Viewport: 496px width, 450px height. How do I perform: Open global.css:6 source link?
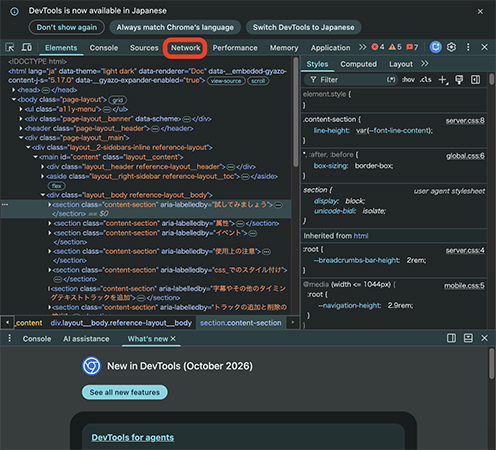coord(465,156)
